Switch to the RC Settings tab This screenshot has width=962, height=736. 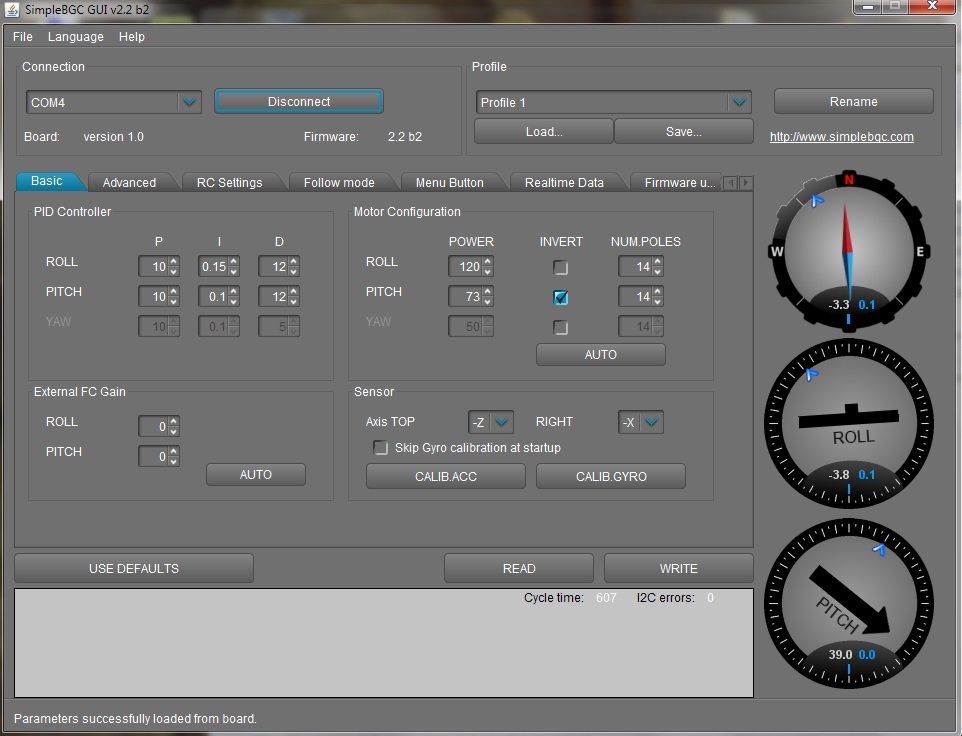click(229, 183)
